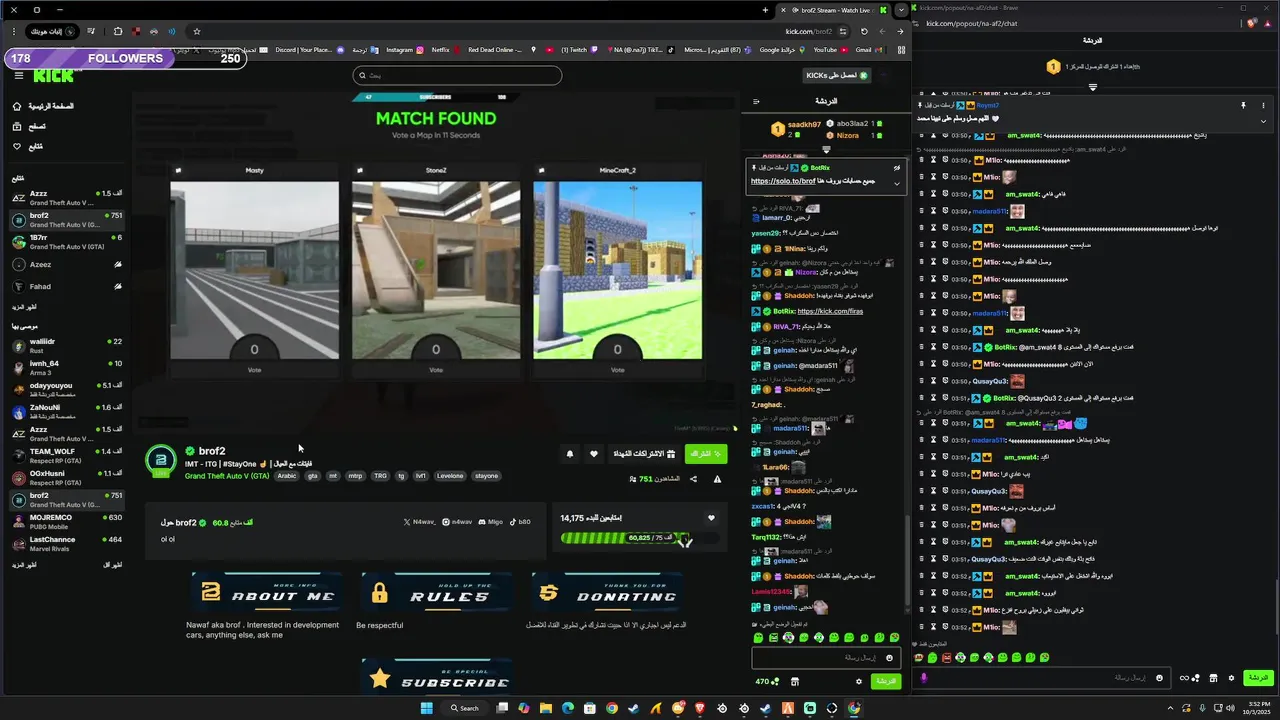
Task: Open the DONATING panel banner
Action: pos(607,592)
